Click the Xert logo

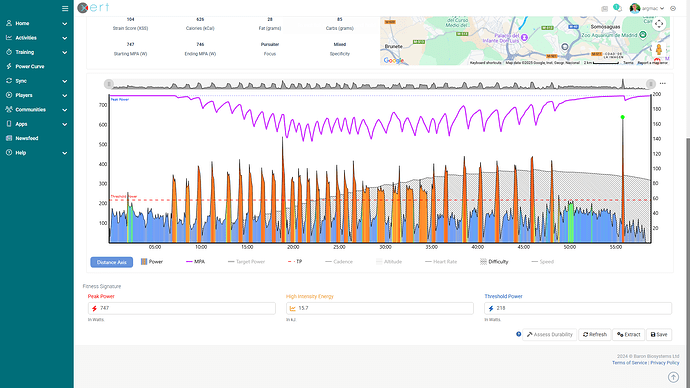tap(93, 7)
